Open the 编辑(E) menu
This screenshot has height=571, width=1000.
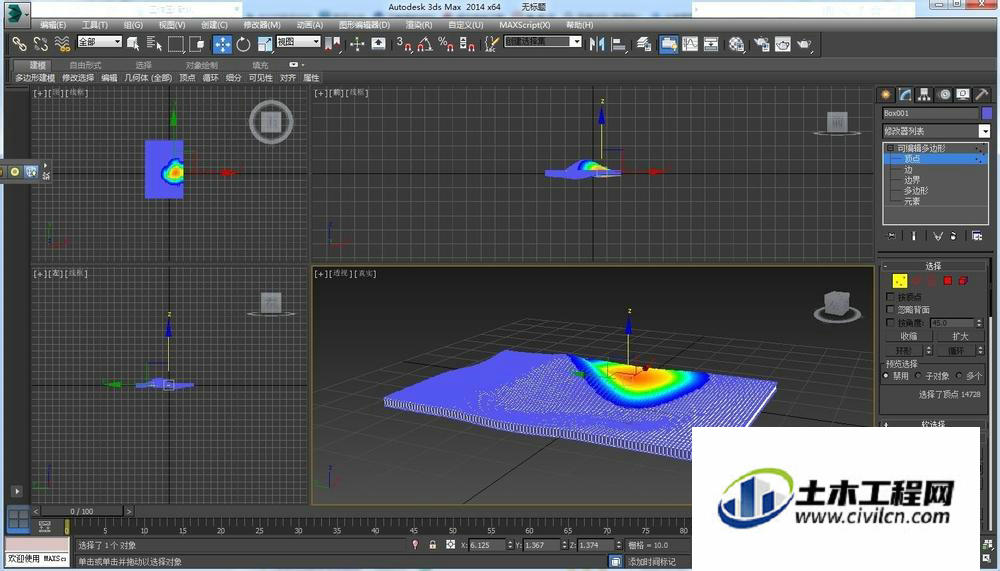point(52,25)
